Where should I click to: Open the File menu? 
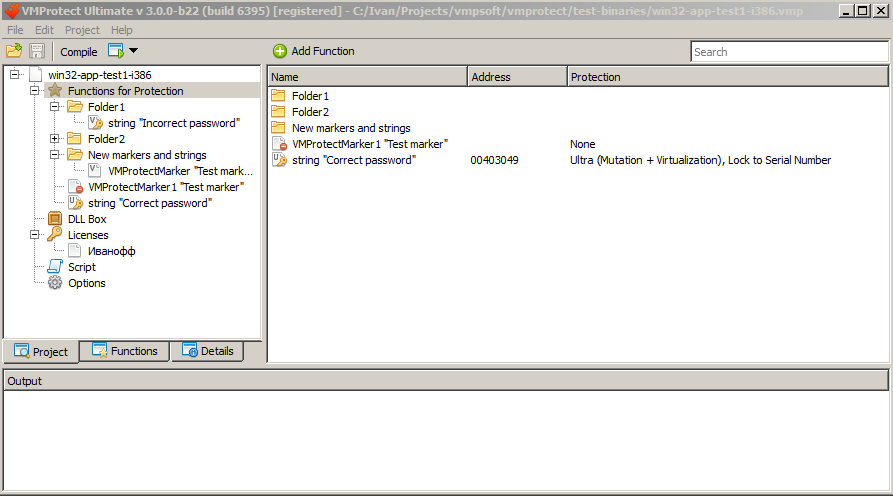[x=15, y=30]
